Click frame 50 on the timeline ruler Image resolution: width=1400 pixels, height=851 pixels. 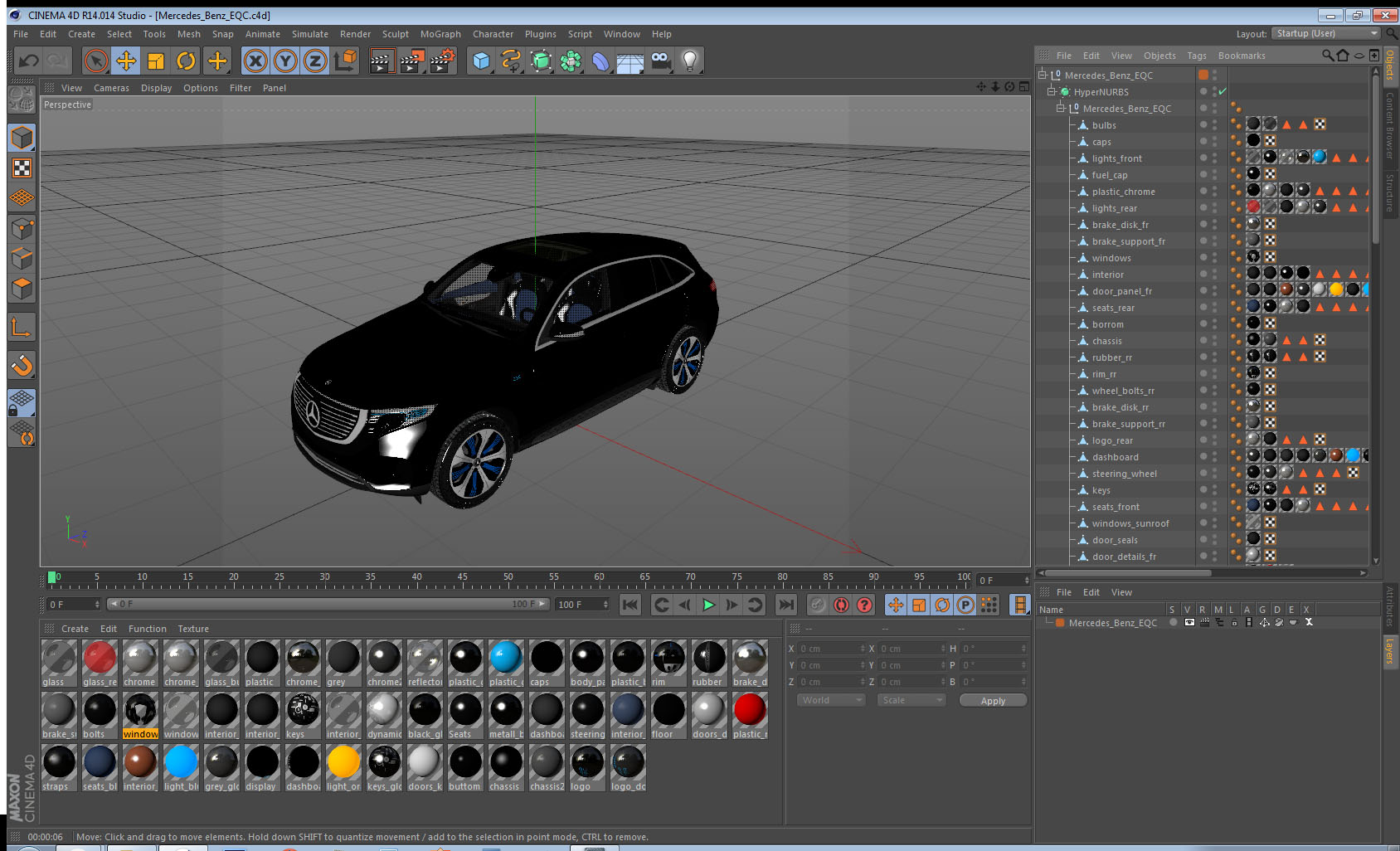pos(508,577)
